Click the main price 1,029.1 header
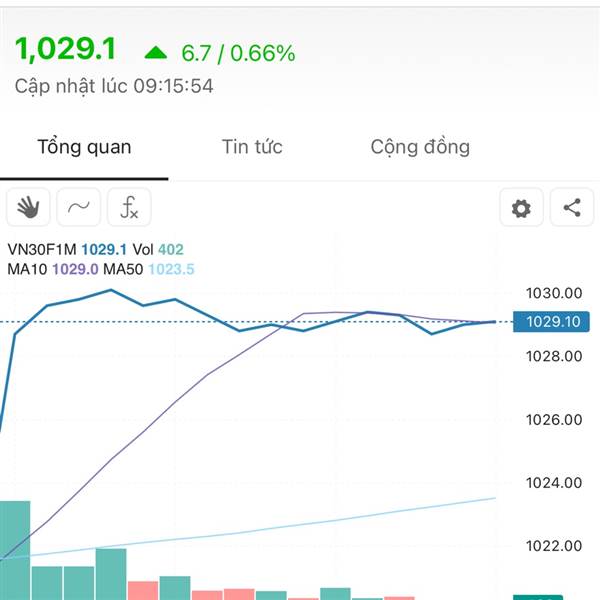The width and height of the screenshot is (600, 600). tap(65, 49)
